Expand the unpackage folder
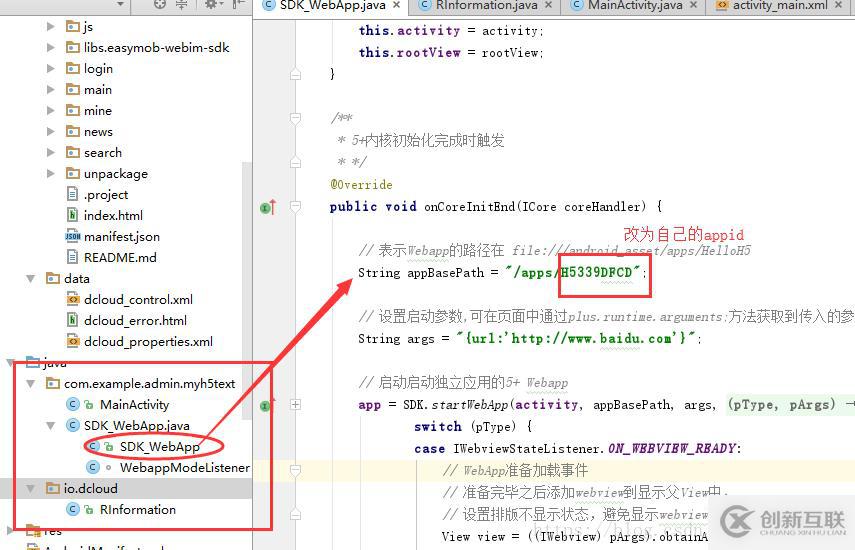This screenshot has width=855, height=550. point(51,173)
